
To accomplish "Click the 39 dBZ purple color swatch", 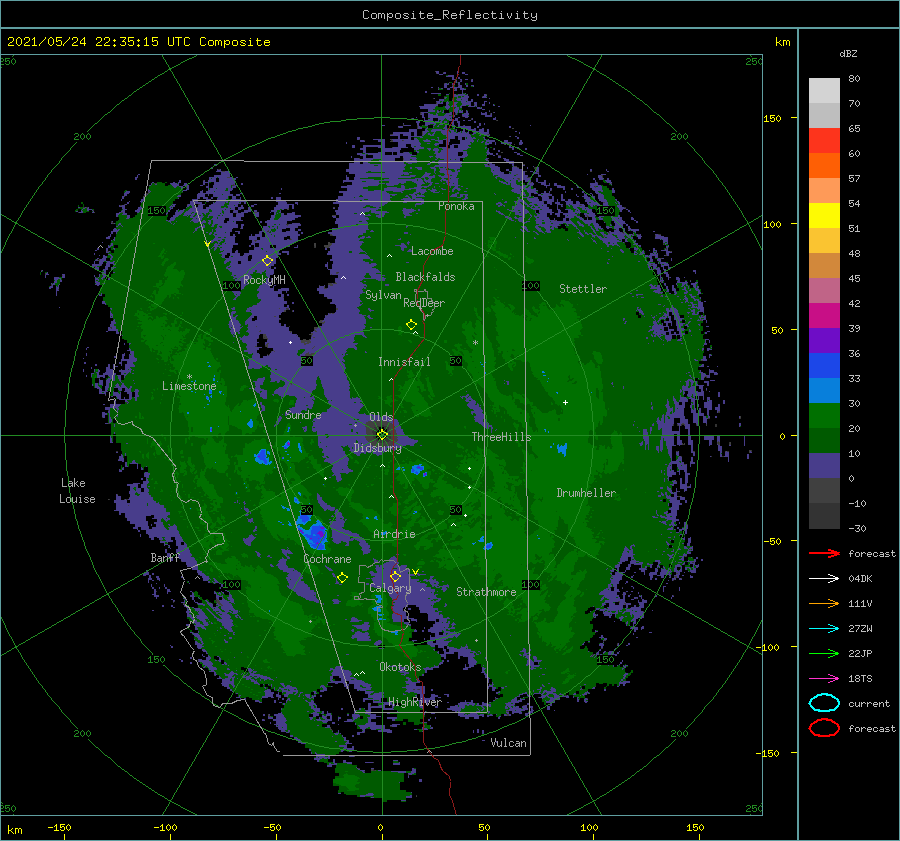I will (824, 340).
